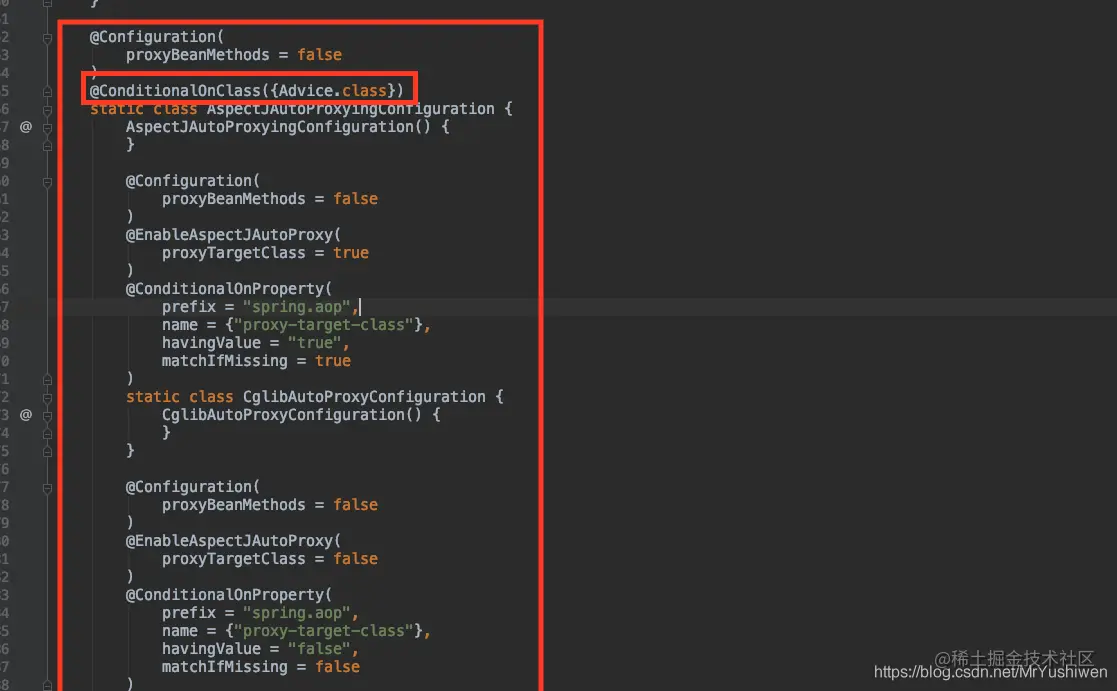Click fold end marker closing AspectJAutoProxyingConfiguration() constructor
Viewport: 1117px width, 691px height.
47,146
